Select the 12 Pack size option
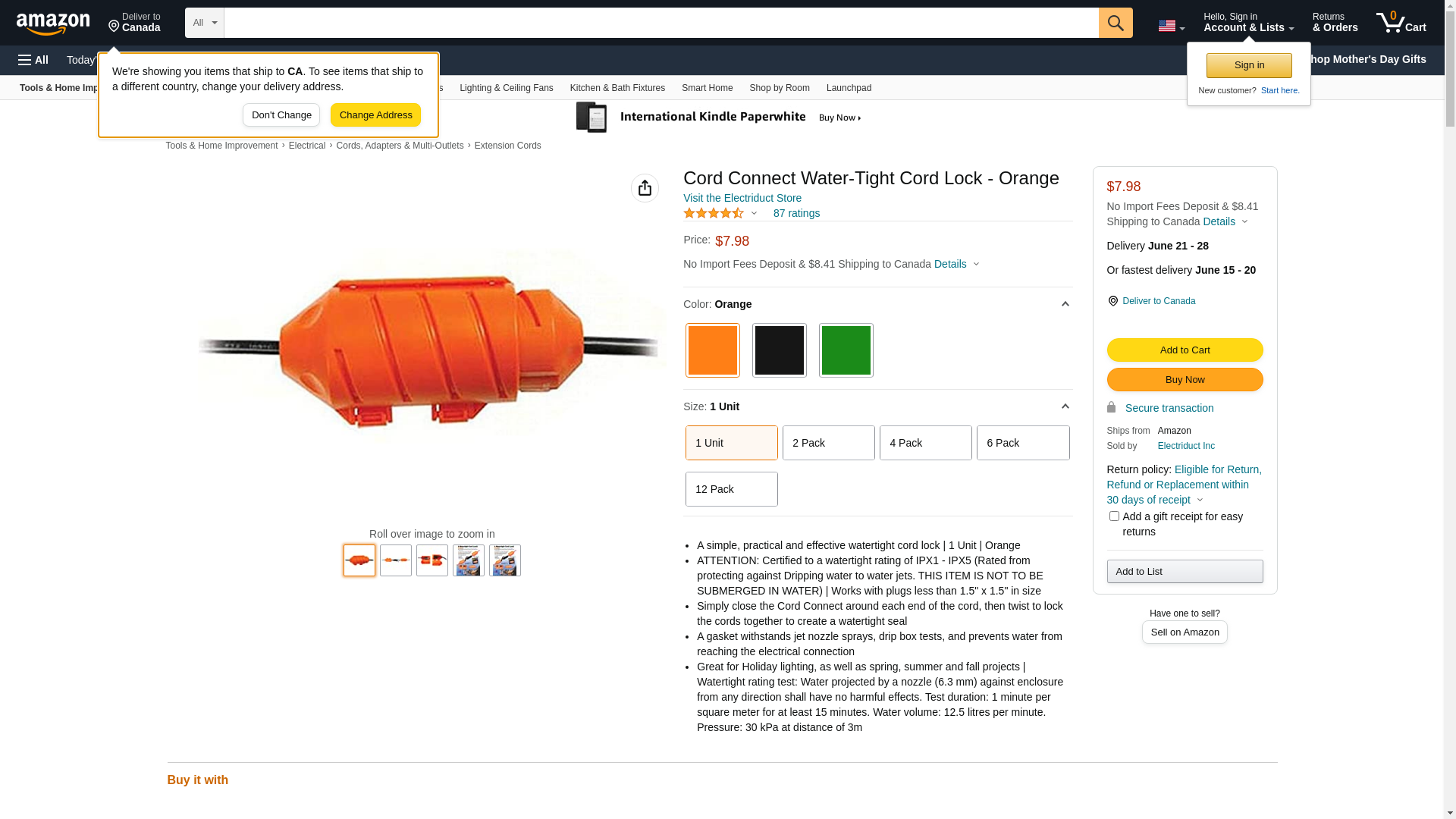 pyautogui.click(x=731, y=489)
